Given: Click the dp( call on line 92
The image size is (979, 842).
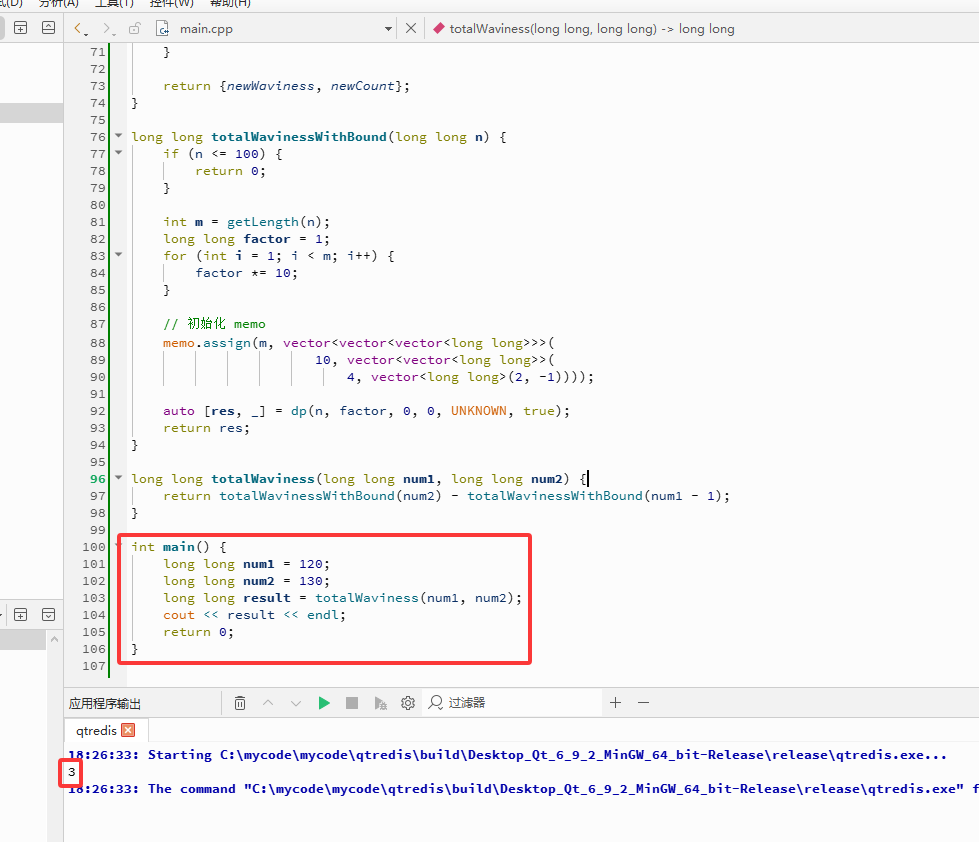Looking at the screenshot, I should pos(301,411).
